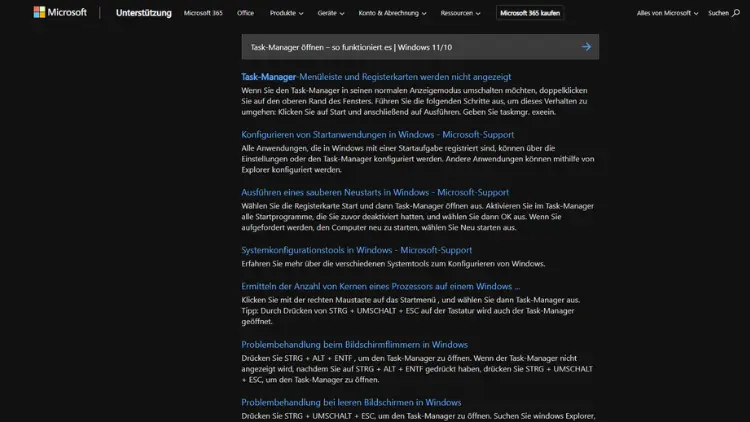Expand the Produkte dropdown

click(x=286, y=13)
